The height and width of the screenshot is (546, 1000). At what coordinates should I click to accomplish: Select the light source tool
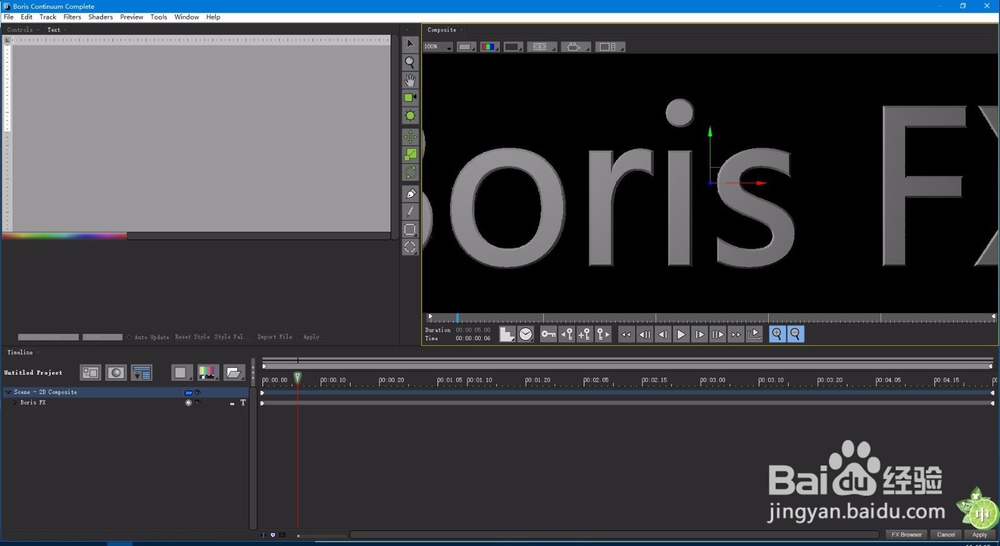point(410,115)
